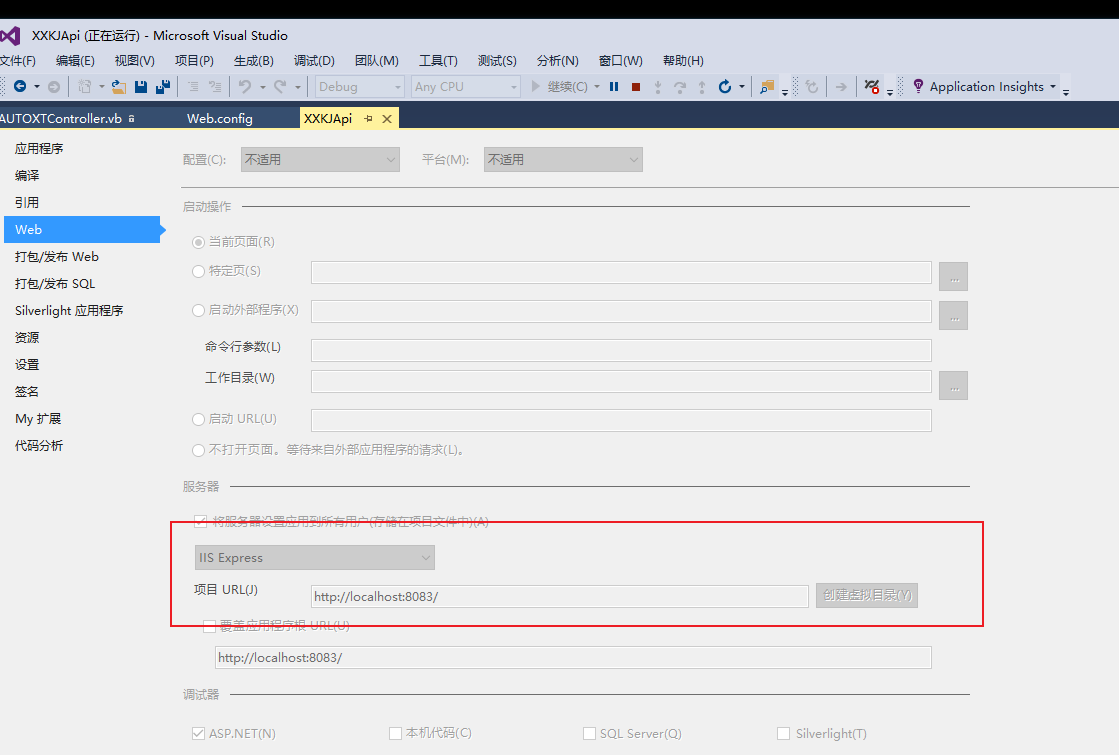This screenshot has width=1119, height=755.
Task: Click the Navigate Backward arrow icon
Action: pos(20,86)
